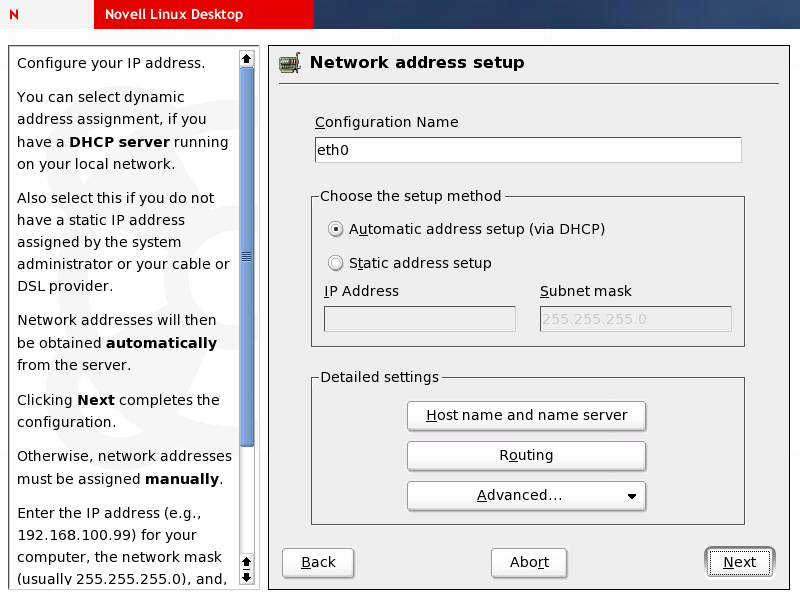Proceed by clicking Next

coord(739,562)
